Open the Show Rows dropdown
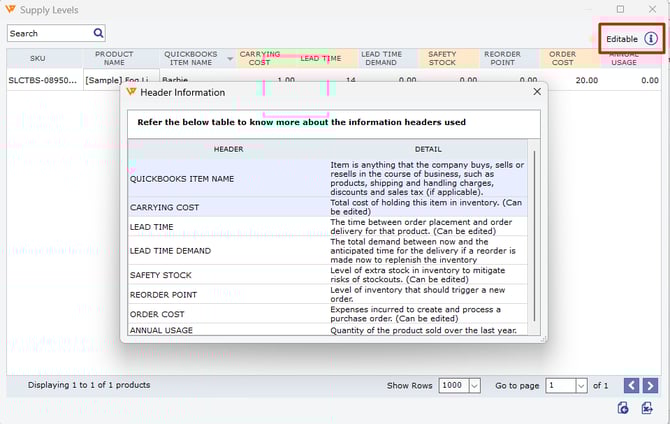The width and height of the screenshot is (670, 424). (474, 385)
